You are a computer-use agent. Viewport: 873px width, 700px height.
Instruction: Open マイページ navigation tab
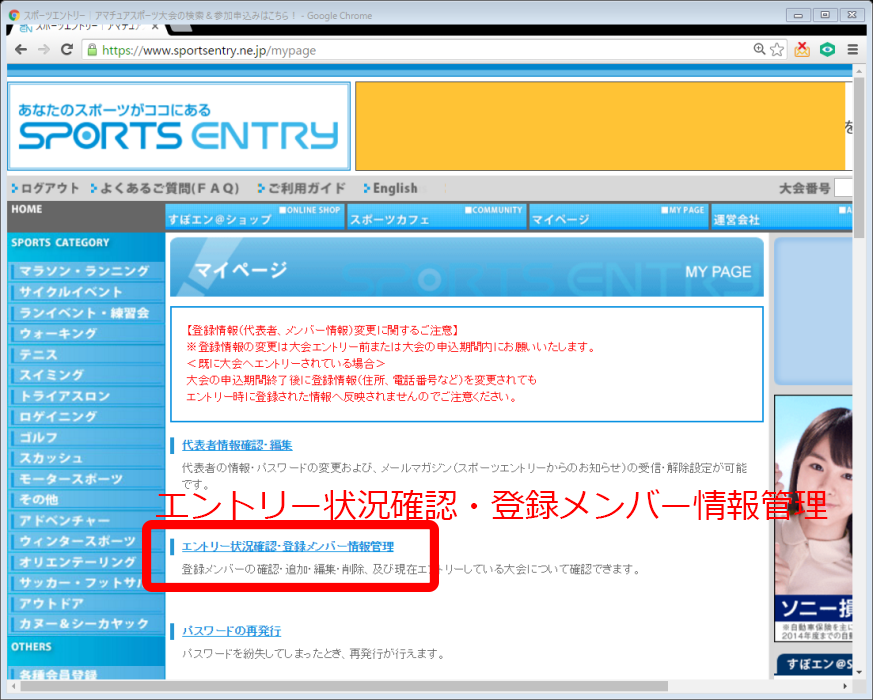[x=619, y=217]
